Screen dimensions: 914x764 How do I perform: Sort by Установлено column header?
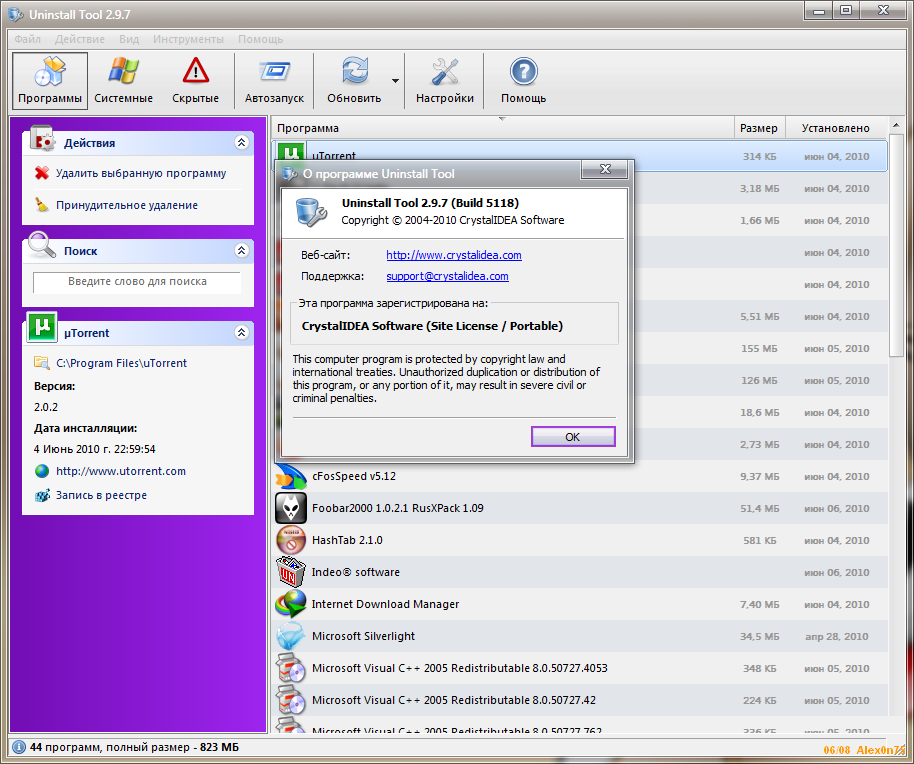click(836, 128)
